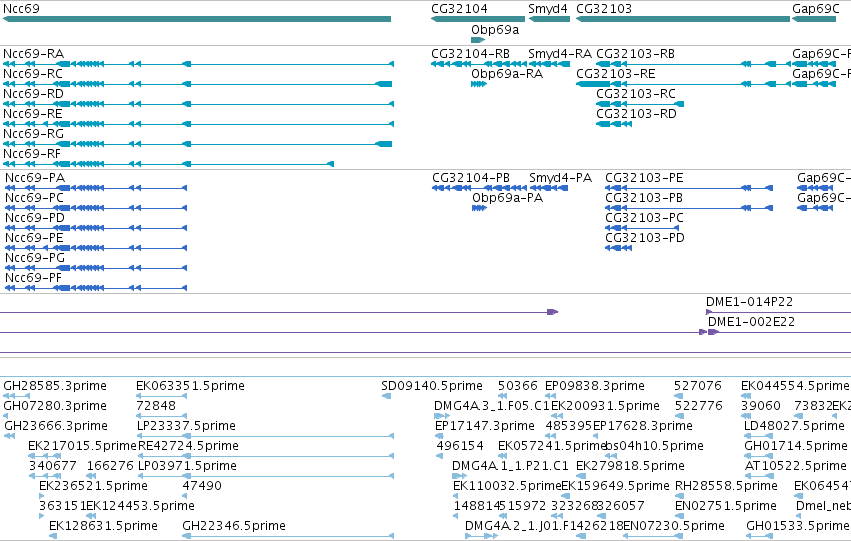The image size is (851, 541).
Task: Select the CG32103-PB protein label
Action: (x=644, y=198)
